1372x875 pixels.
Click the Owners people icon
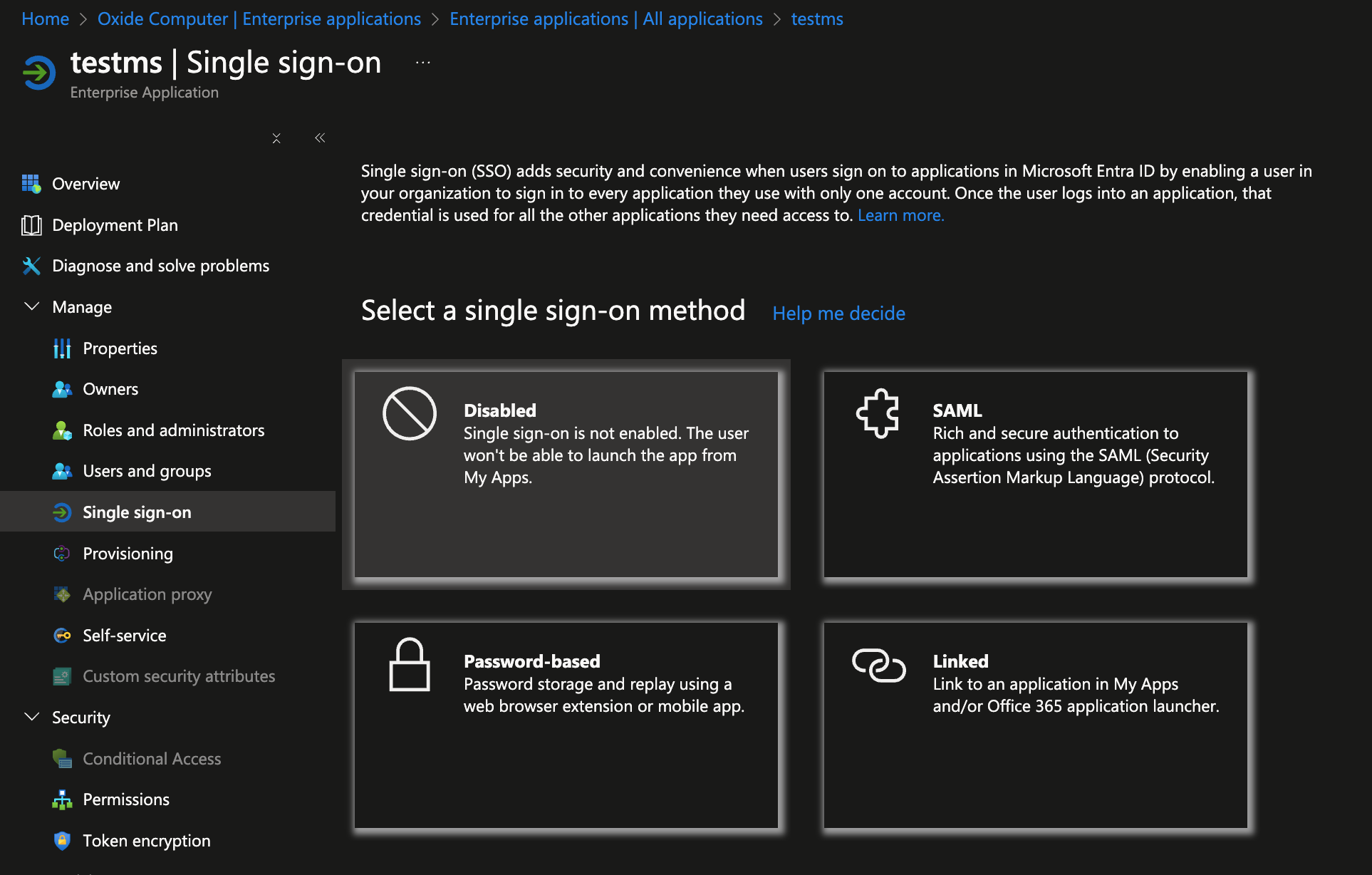(62, 389)
